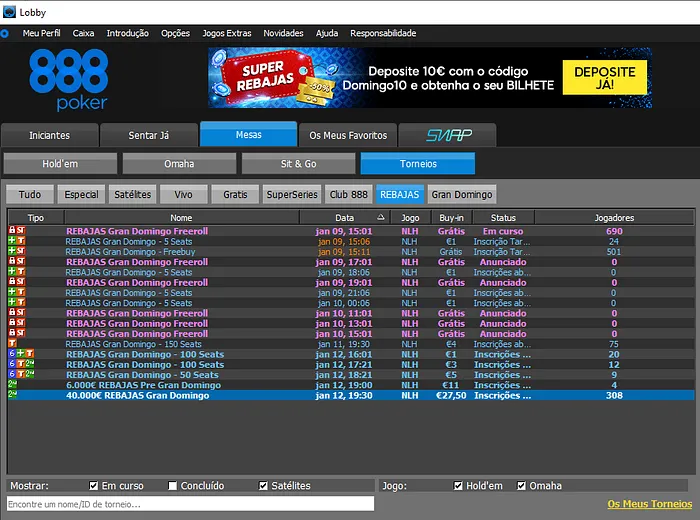Viewport: 700px width, 520px height.
Task: Click the orange T icon on jan 12, 17:21 row
Action: (21, 364)
